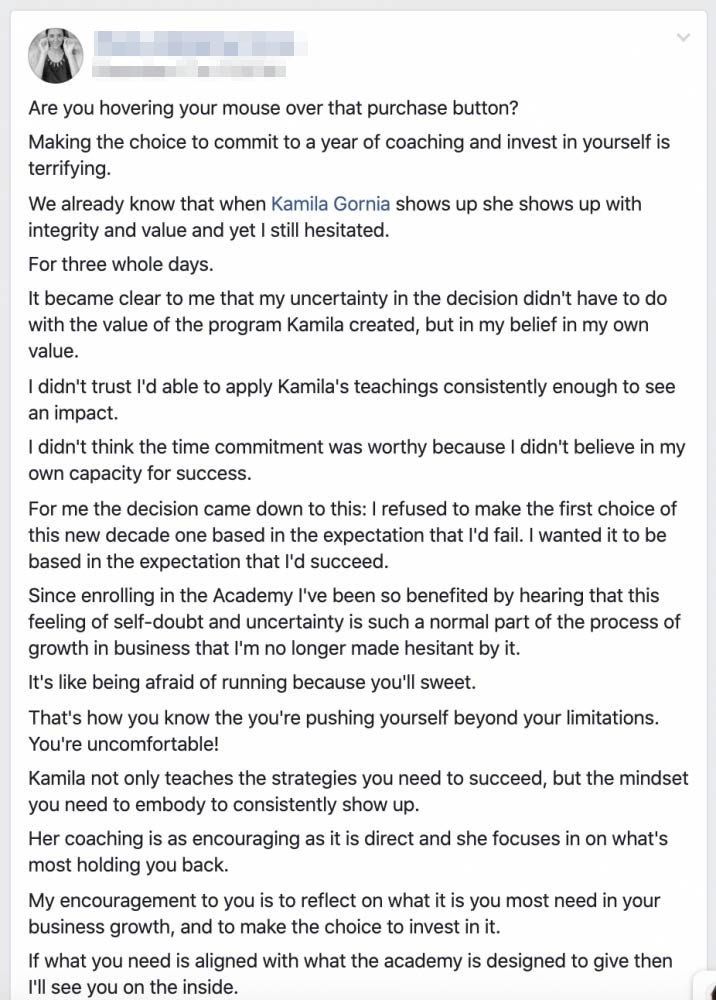This screenshot has width=716, height=1000.
Task: Click the "I didn't trust I'd able" paragraph
Action: (x=351, y=399)
